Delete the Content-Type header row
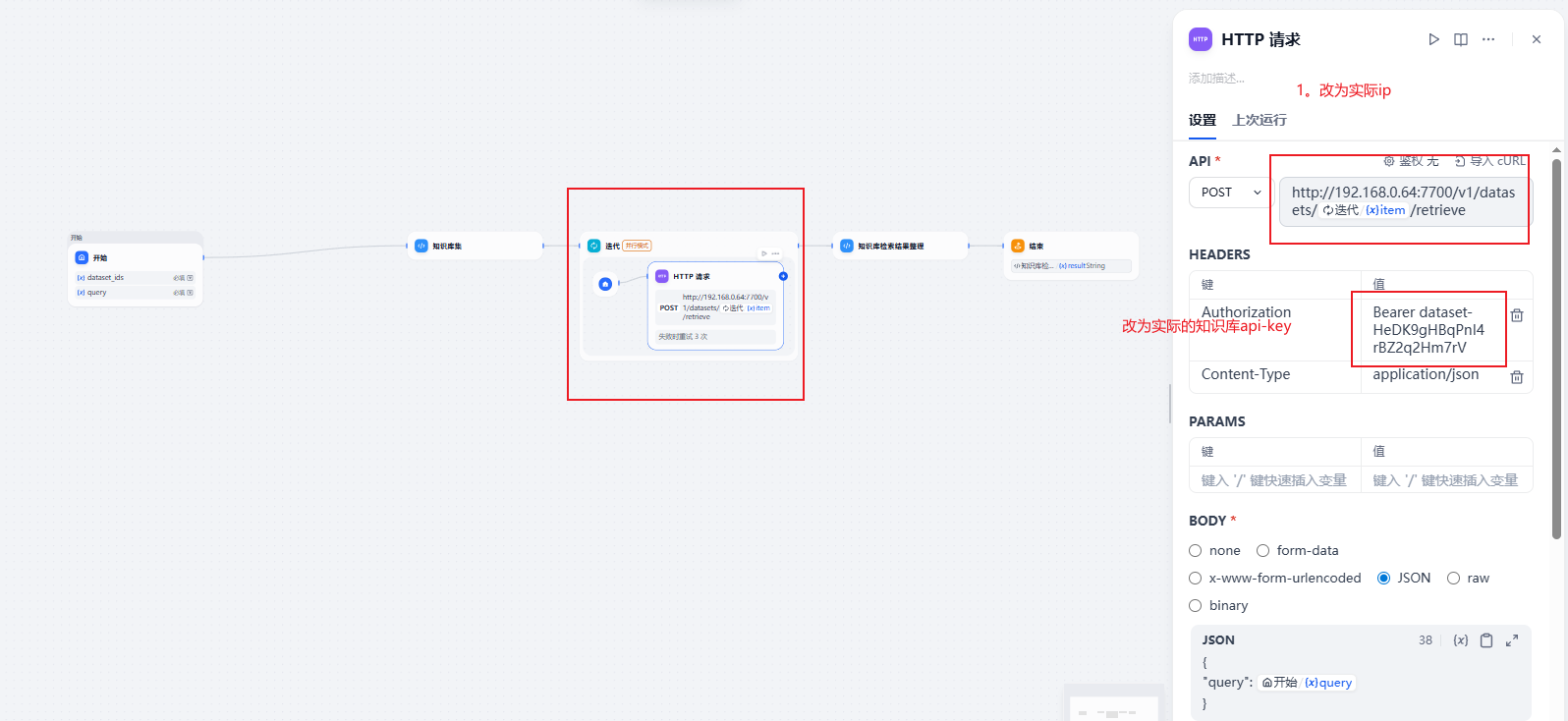 [1517, 377]
